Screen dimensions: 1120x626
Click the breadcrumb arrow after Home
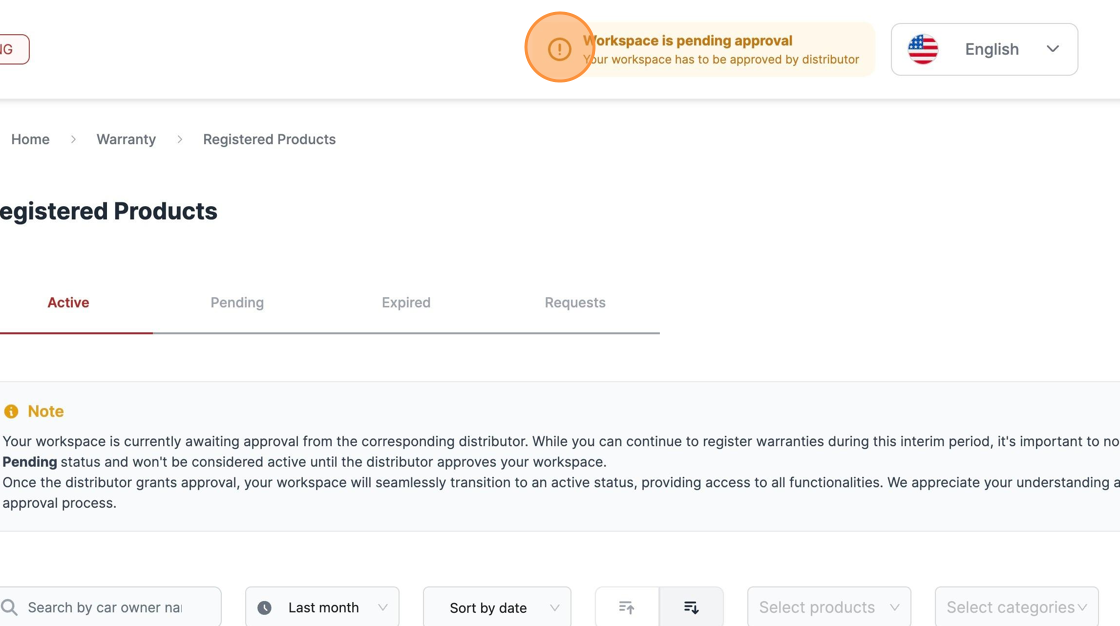[x=73, y=139]
